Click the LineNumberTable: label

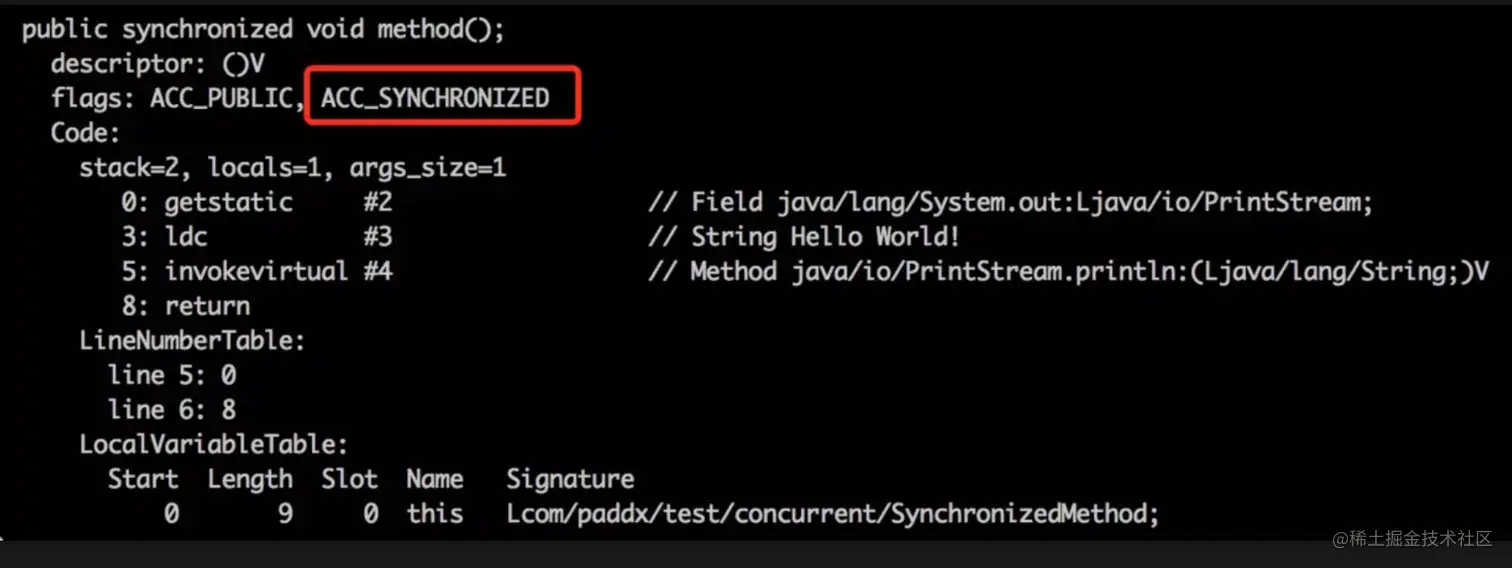point(192,341)
